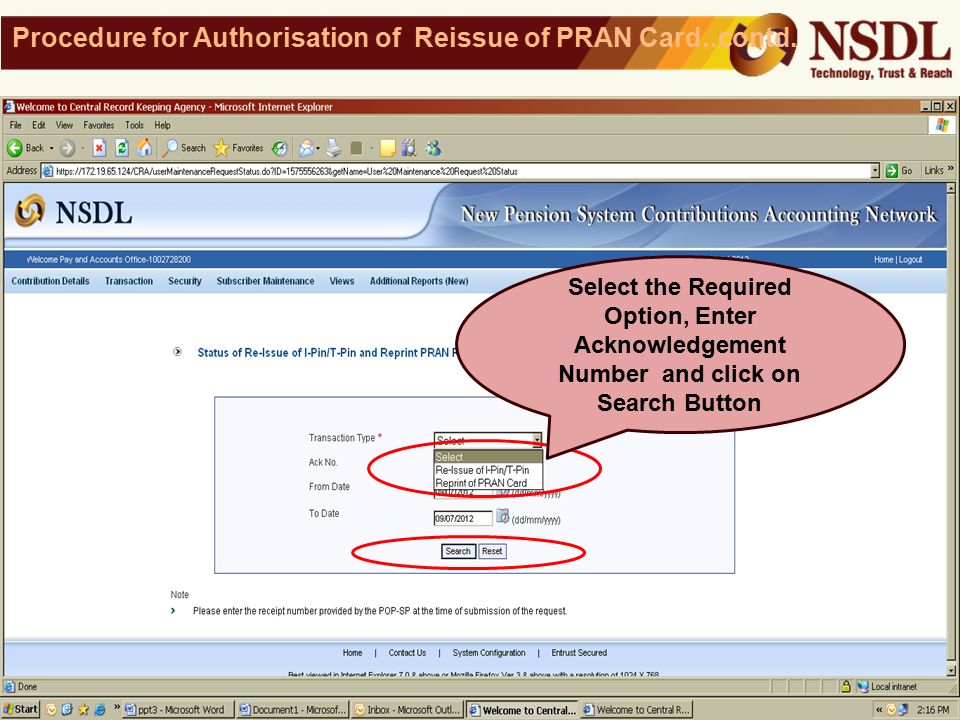Click the Search magnifier toolbar icon
Image resolution: width=960 pixels, height=720 pixels.
point(170,148)
